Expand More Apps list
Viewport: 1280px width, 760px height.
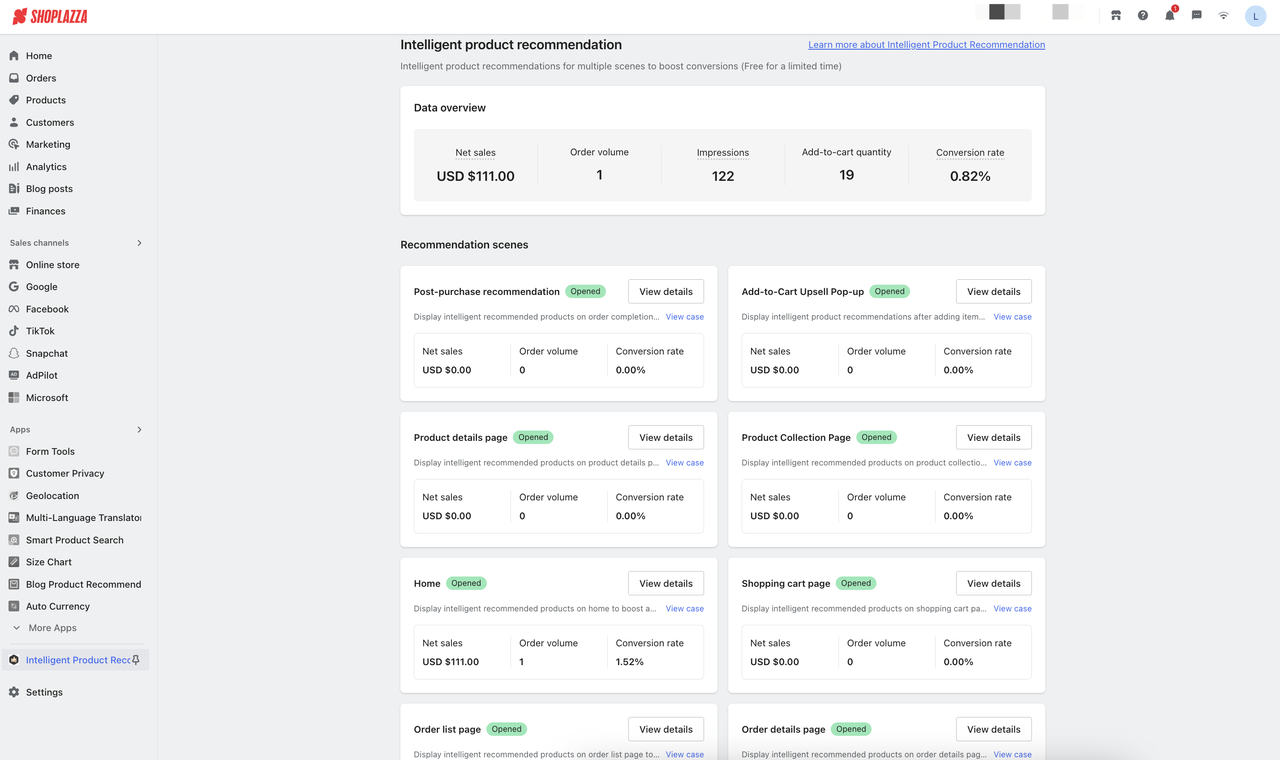point(52,628)
